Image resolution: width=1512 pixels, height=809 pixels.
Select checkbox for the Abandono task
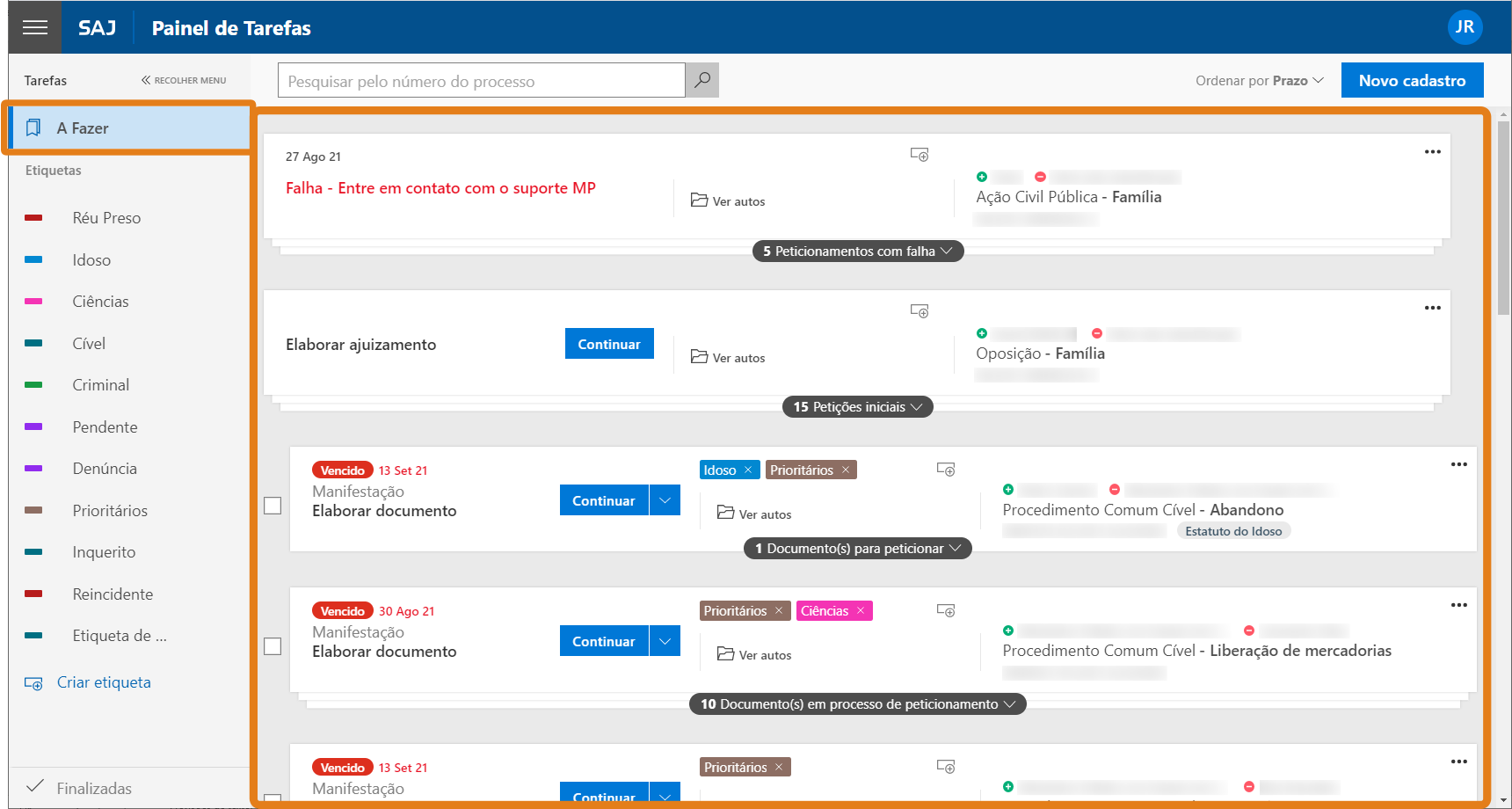coord(273,506)
